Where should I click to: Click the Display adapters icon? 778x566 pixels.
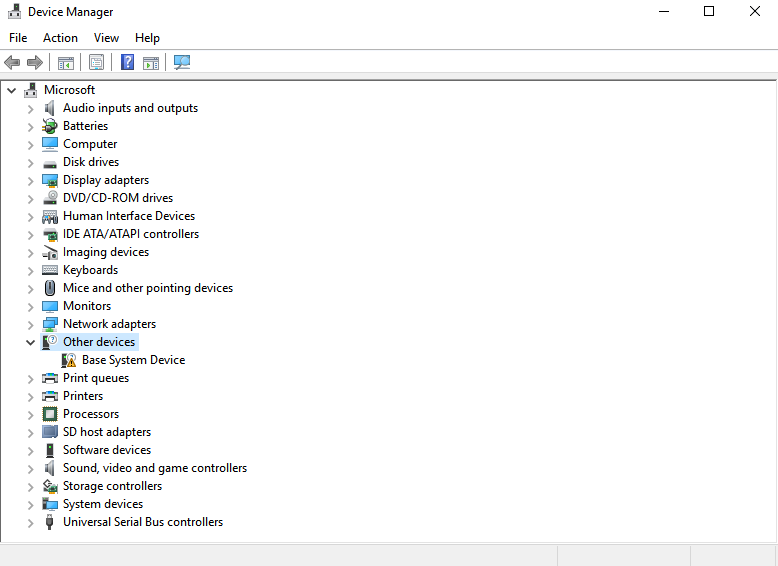[50, 180]
